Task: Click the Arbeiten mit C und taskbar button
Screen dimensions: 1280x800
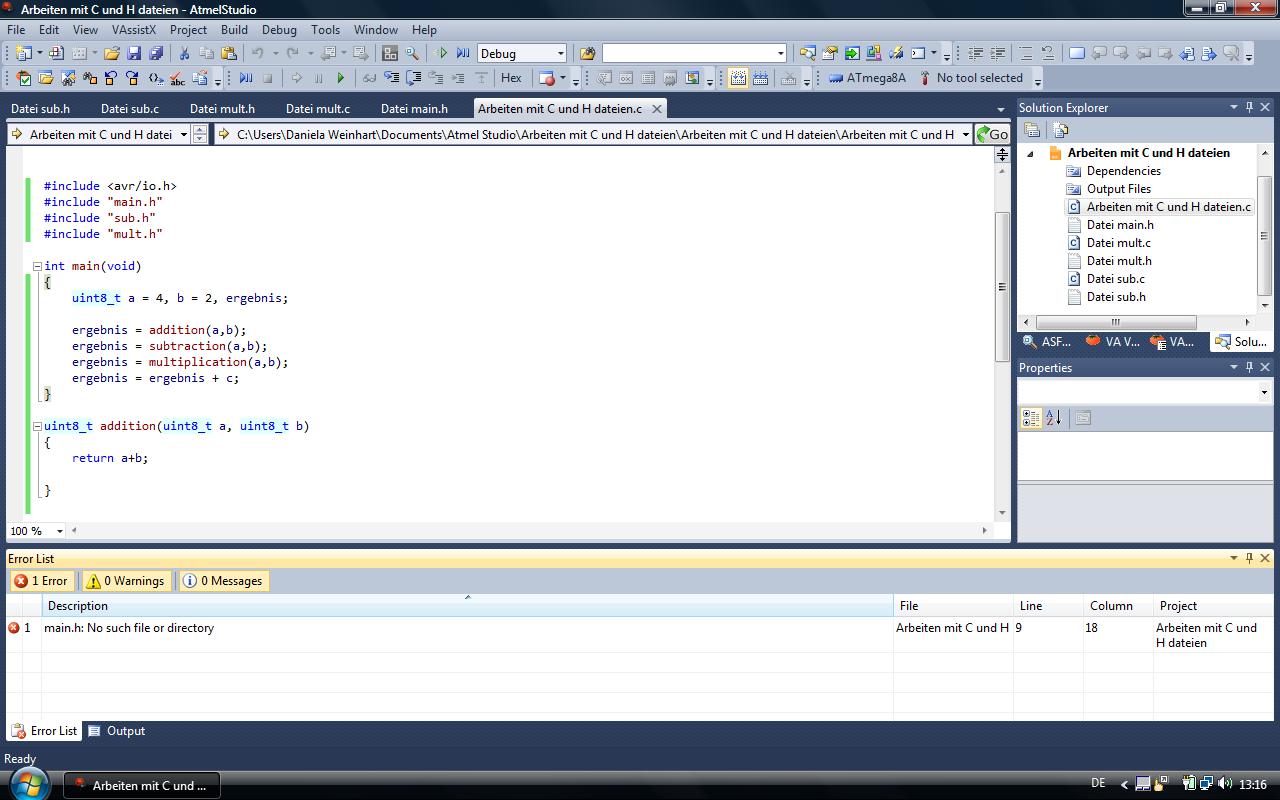Action: (142, 785)
